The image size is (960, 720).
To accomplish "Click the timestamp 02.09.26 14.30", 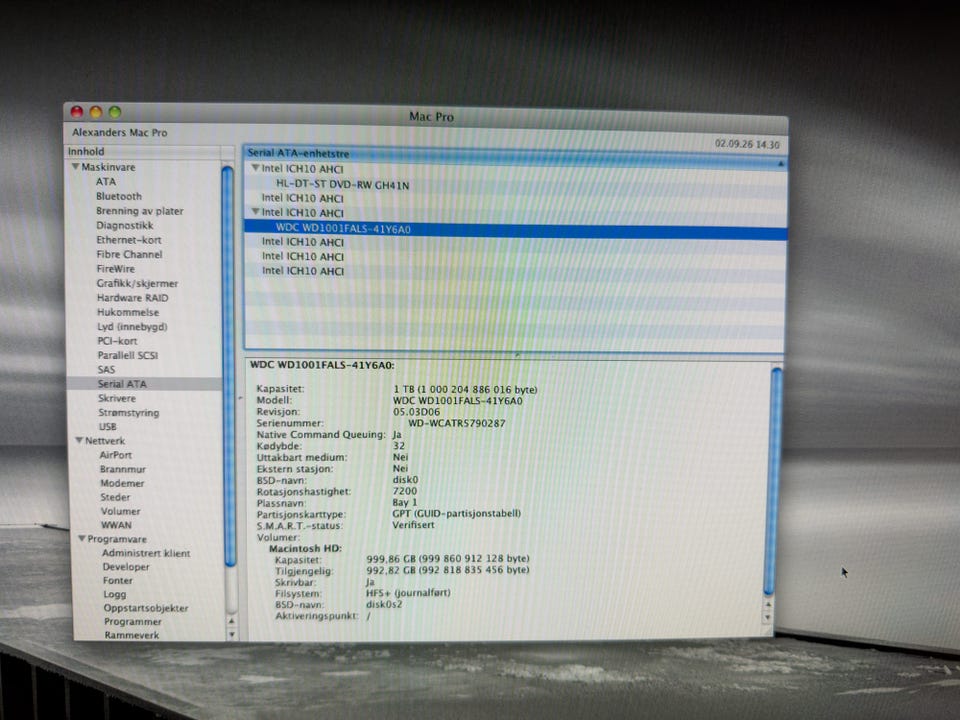I will (747, 144).
